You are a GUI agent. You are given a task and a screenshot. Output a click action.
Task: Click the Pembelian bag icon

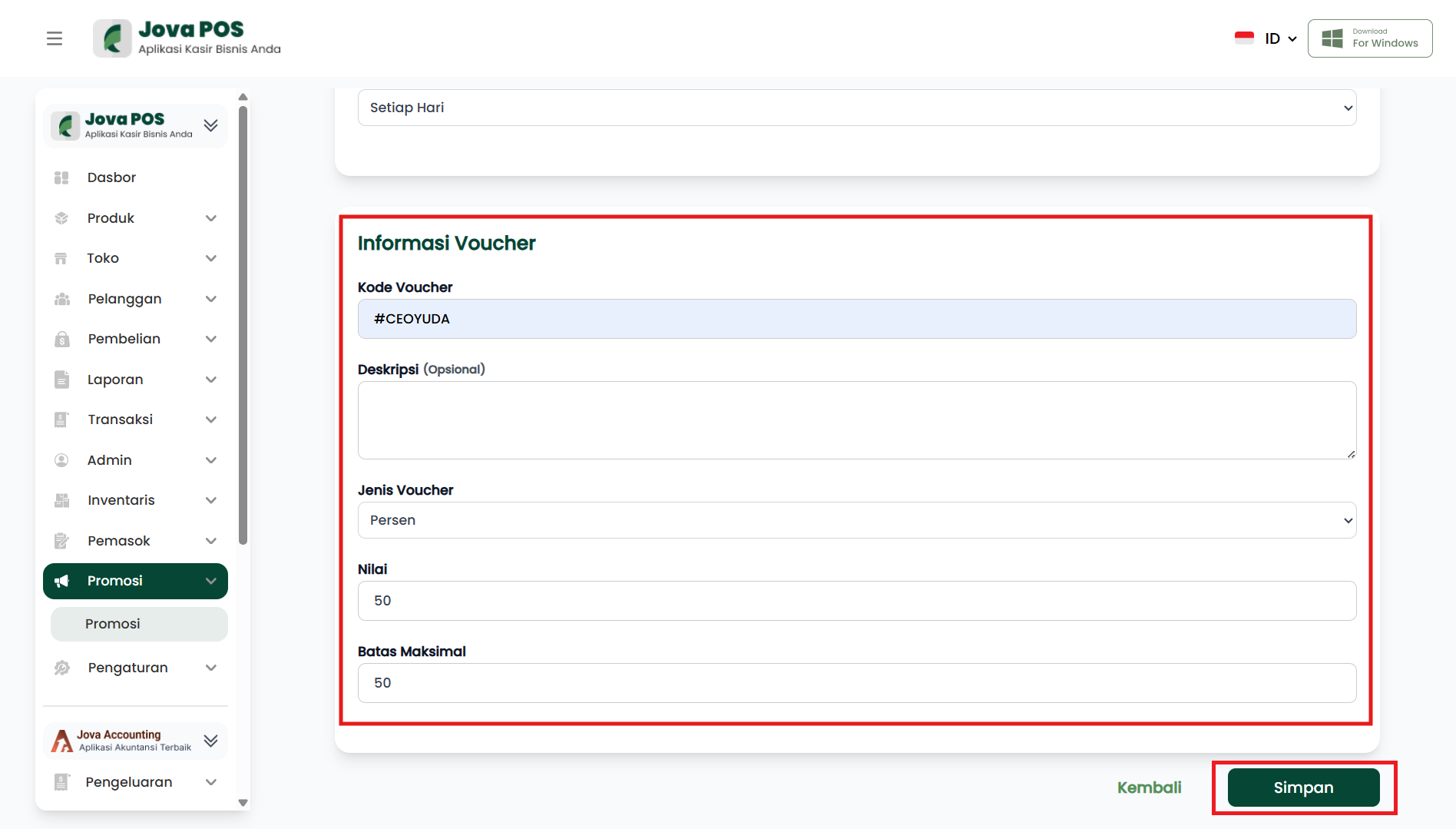62,339
